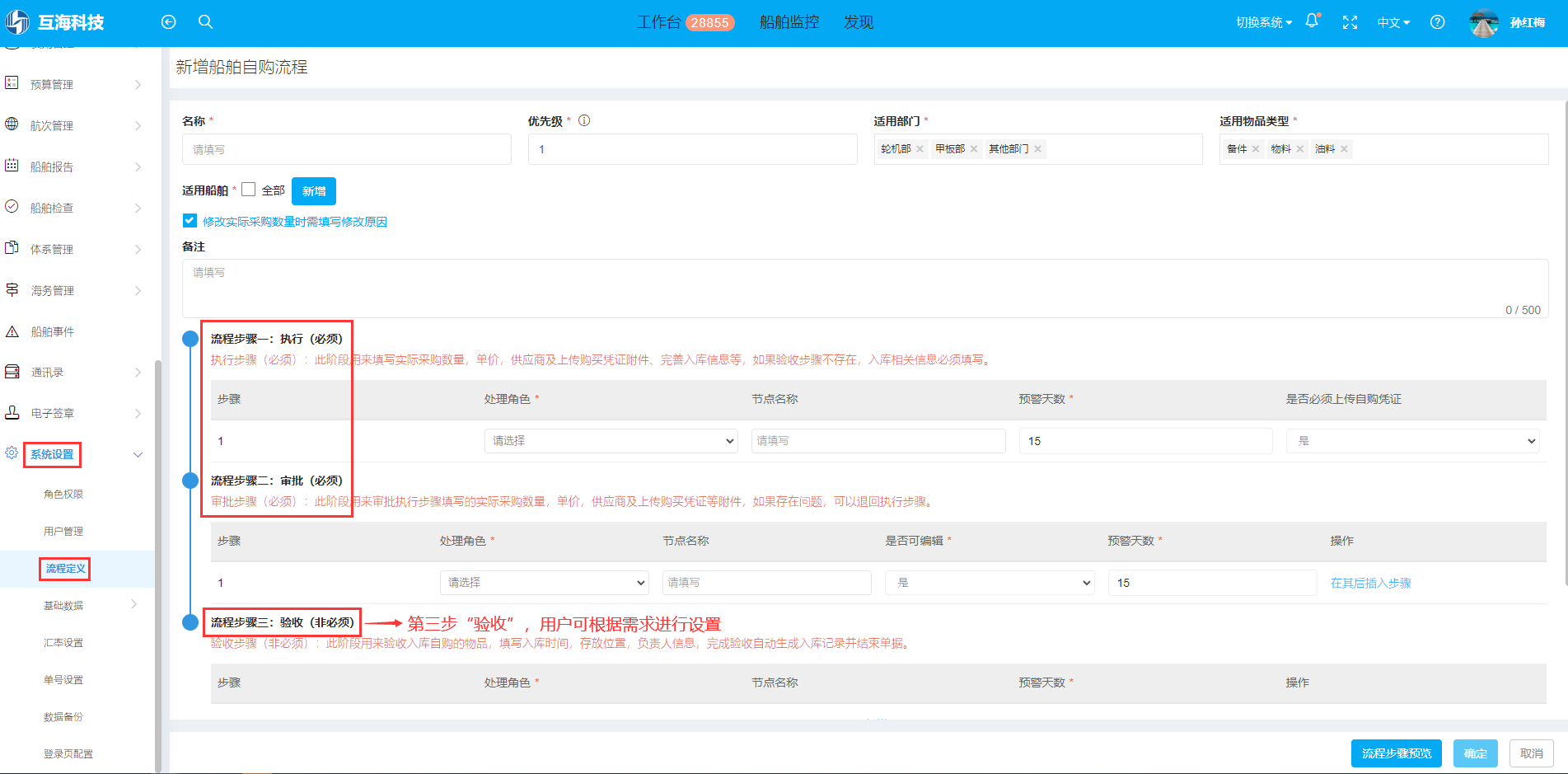The image size is (1568, 774).
Task: Open 角色权限 in sidebar
Action: 63,495
